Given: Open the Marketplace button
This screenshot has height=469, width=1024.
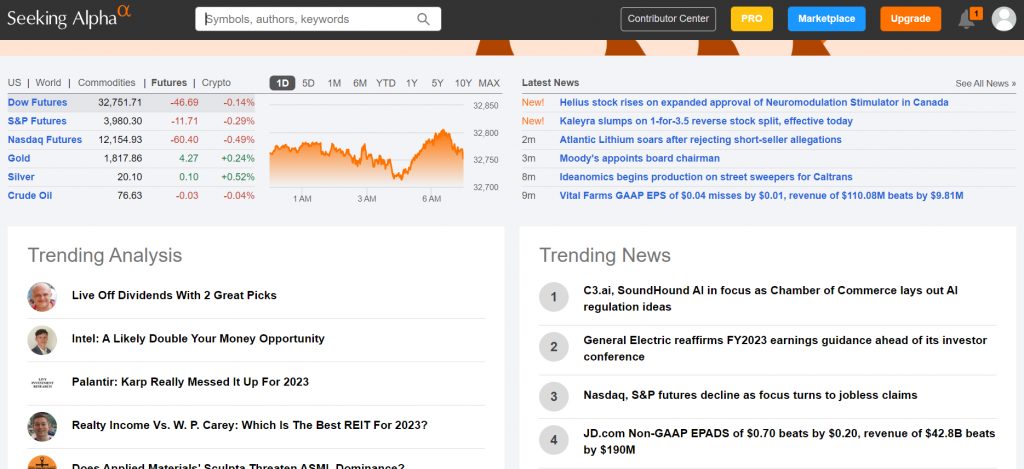Looking at the screenshot, I should click(826, 19).
